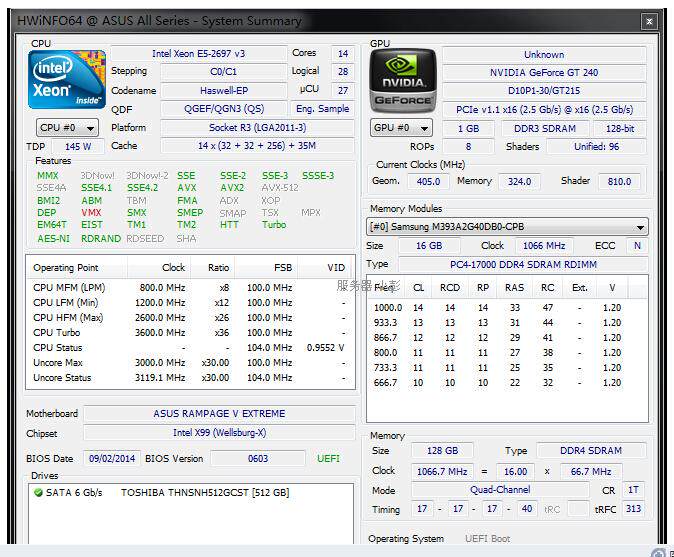Click the Clock column header in CPU table
Image resolution: width=674 pixels, height=557 pixels.
coord(159,268)
